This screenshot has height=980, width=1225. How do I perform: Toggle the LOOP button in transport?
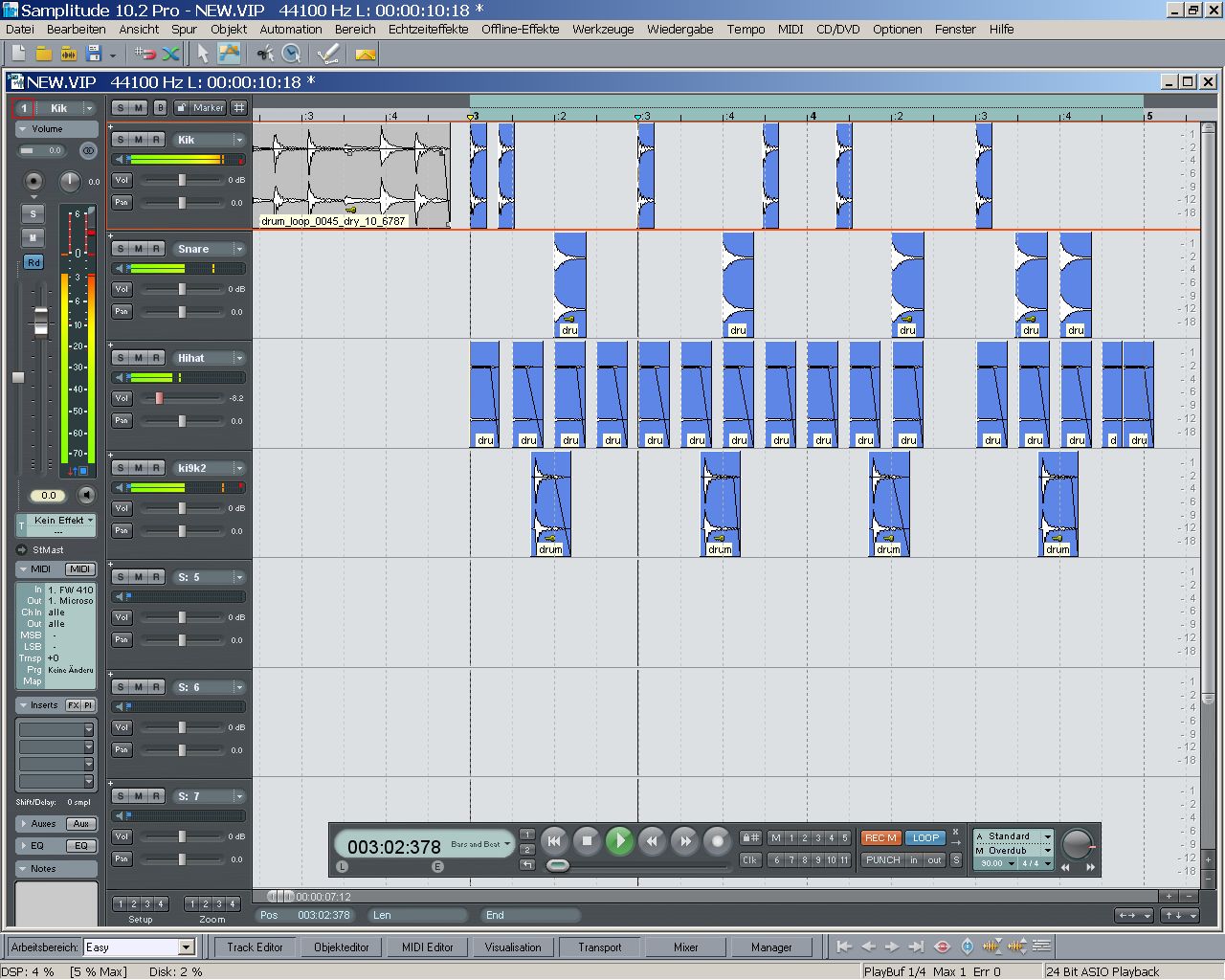[925, 837]
